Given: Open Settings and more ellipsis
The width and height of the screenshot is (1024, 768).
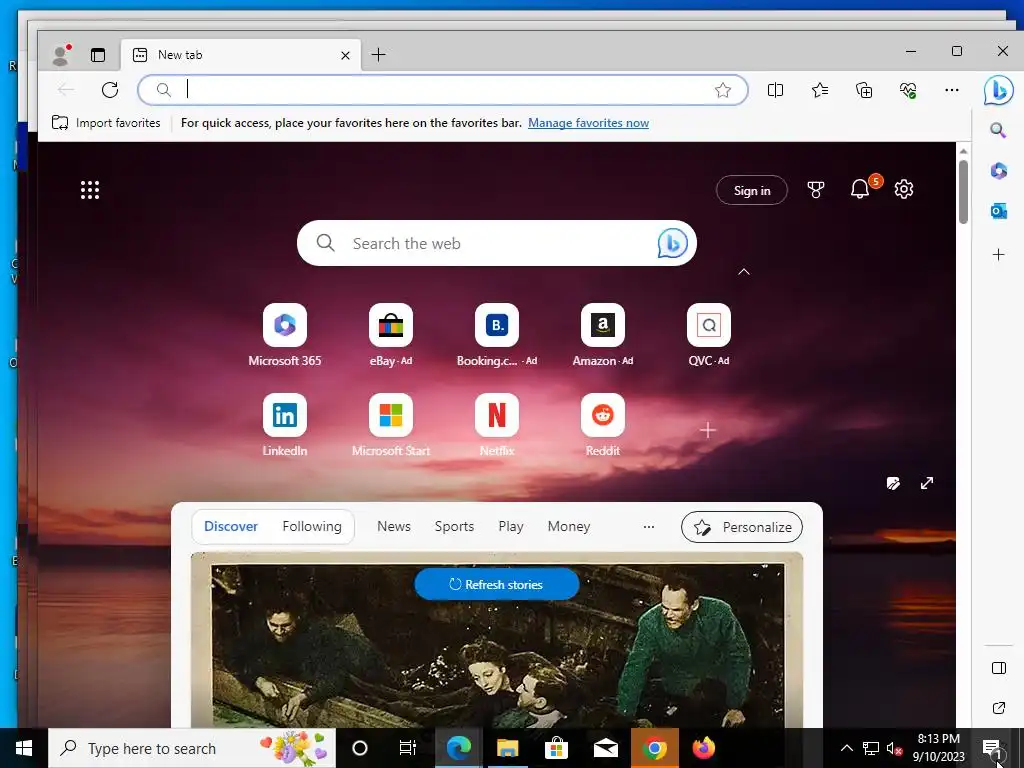Looking at the screenshot, I should (x=952, y=90).
